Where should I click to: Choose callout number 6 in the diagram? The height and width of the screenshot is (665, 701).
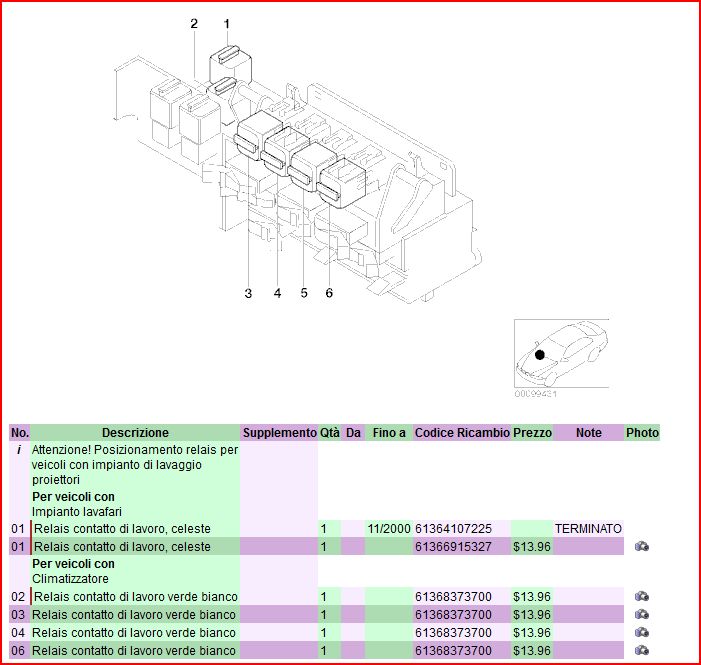point(328,293)
